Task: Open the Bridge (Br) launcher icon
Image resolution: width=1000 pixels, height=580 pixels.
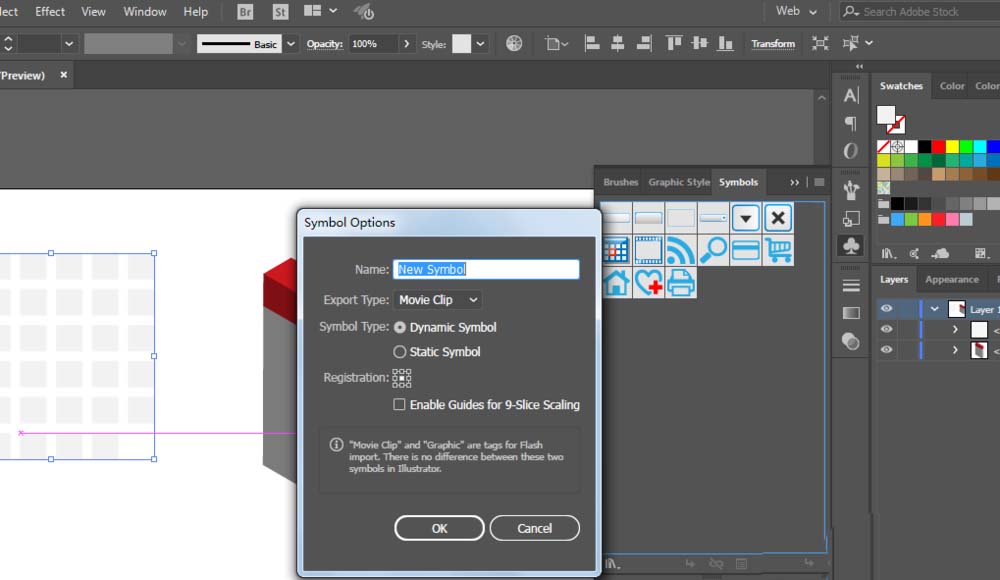Action: [245, 12]
